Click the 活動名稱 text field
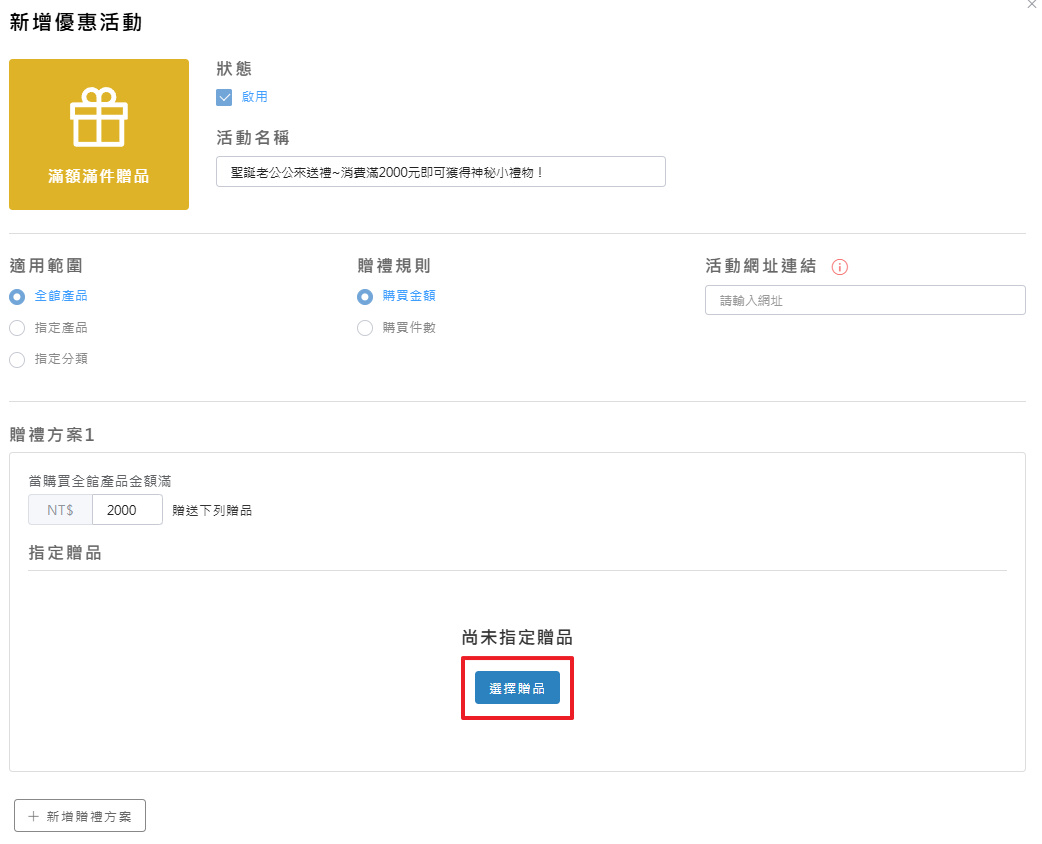 click(440, 171)
